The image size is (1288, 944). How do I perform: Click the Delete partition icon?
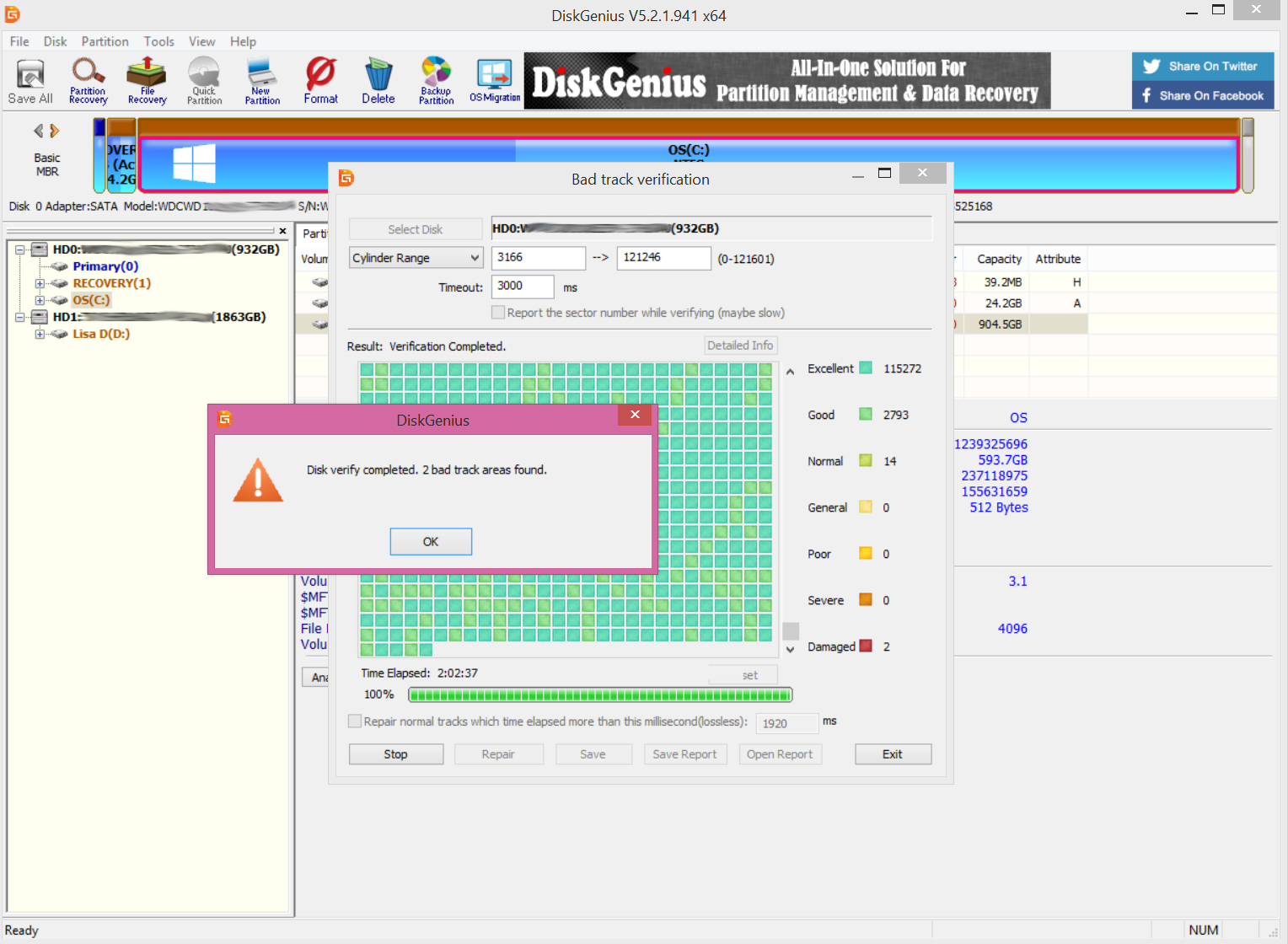click(x=378, y=81)
